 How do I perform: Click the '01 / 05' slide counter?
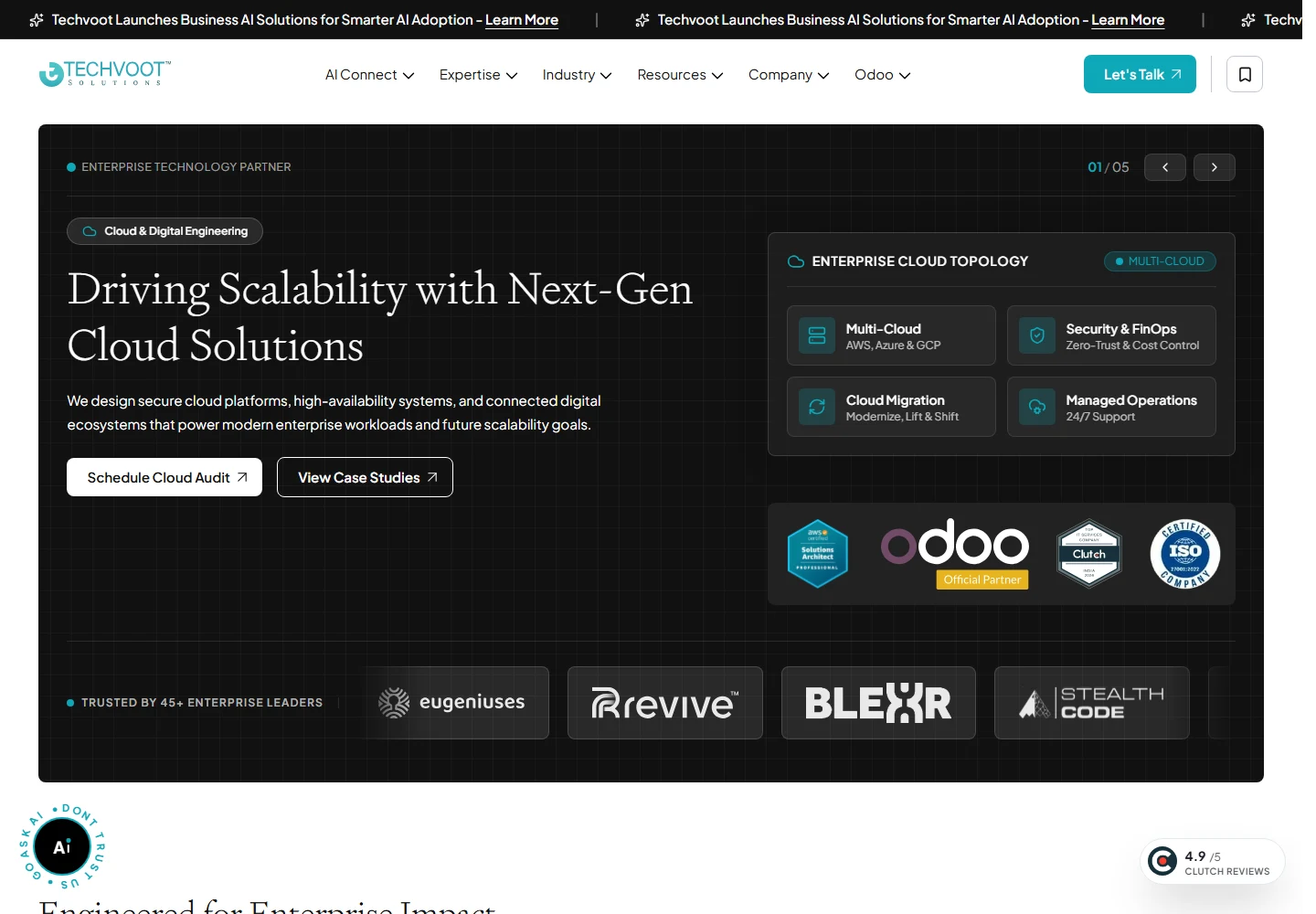(x=1109, y=167)
